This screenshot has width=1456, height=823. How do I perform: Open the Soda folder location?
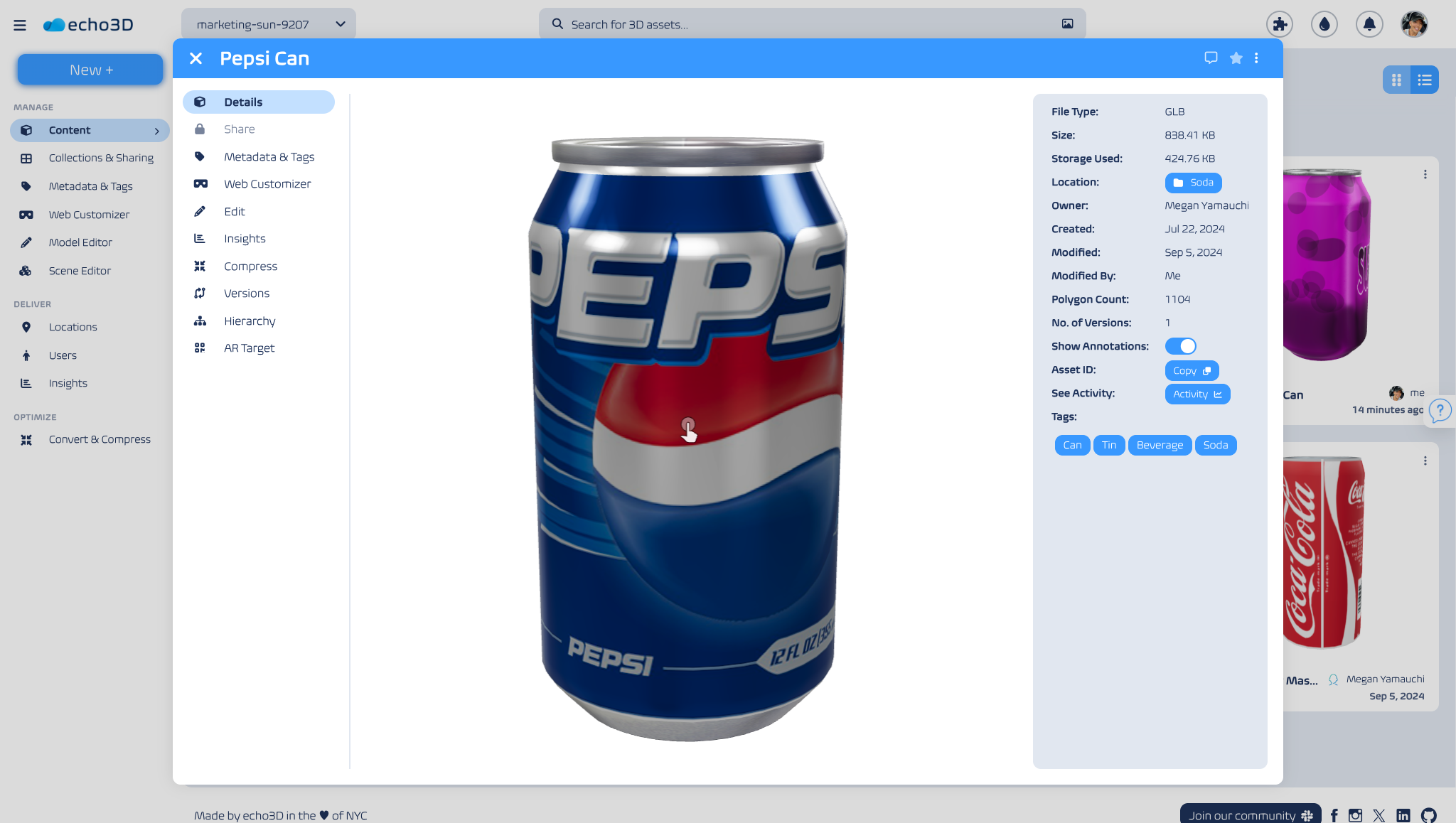pyautogui.click(x=1193, y=183)
